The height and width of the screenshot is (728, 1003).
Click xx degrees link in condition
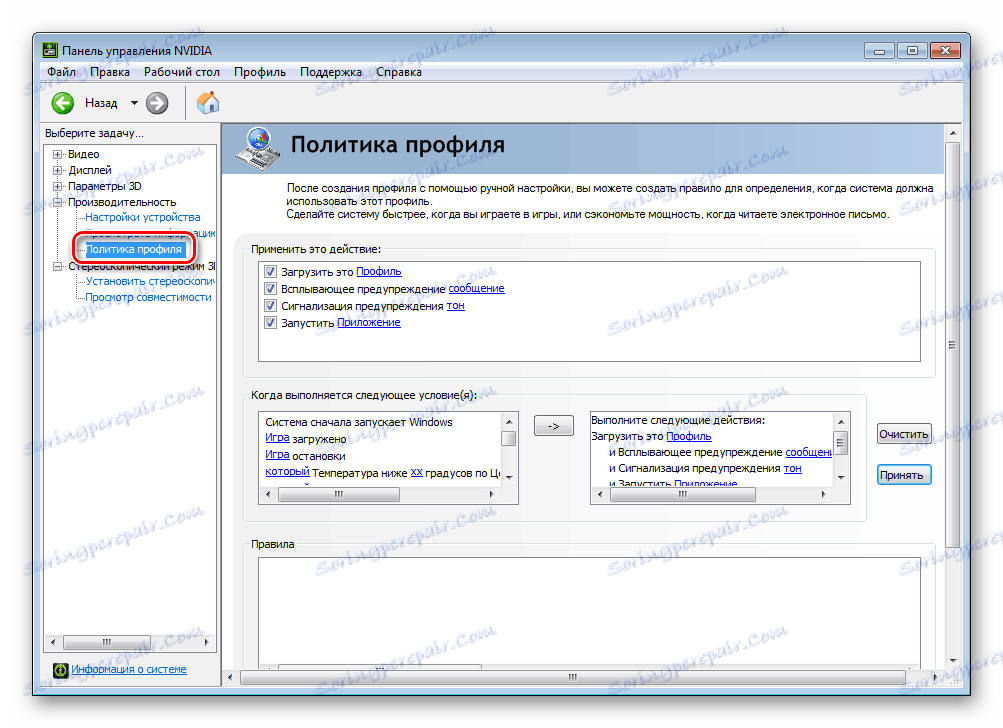point(416,473)
